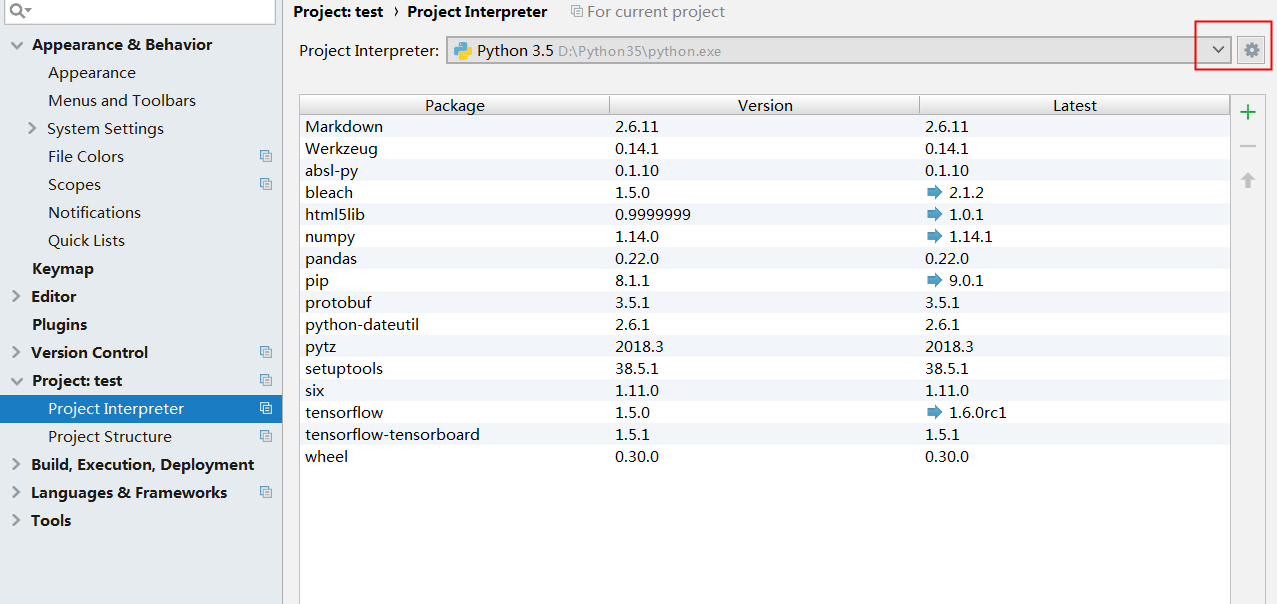This screenshot has height=604, width=1277.
Task: Collapse the Appearance & Behavior section
Action: pos(17,45)
